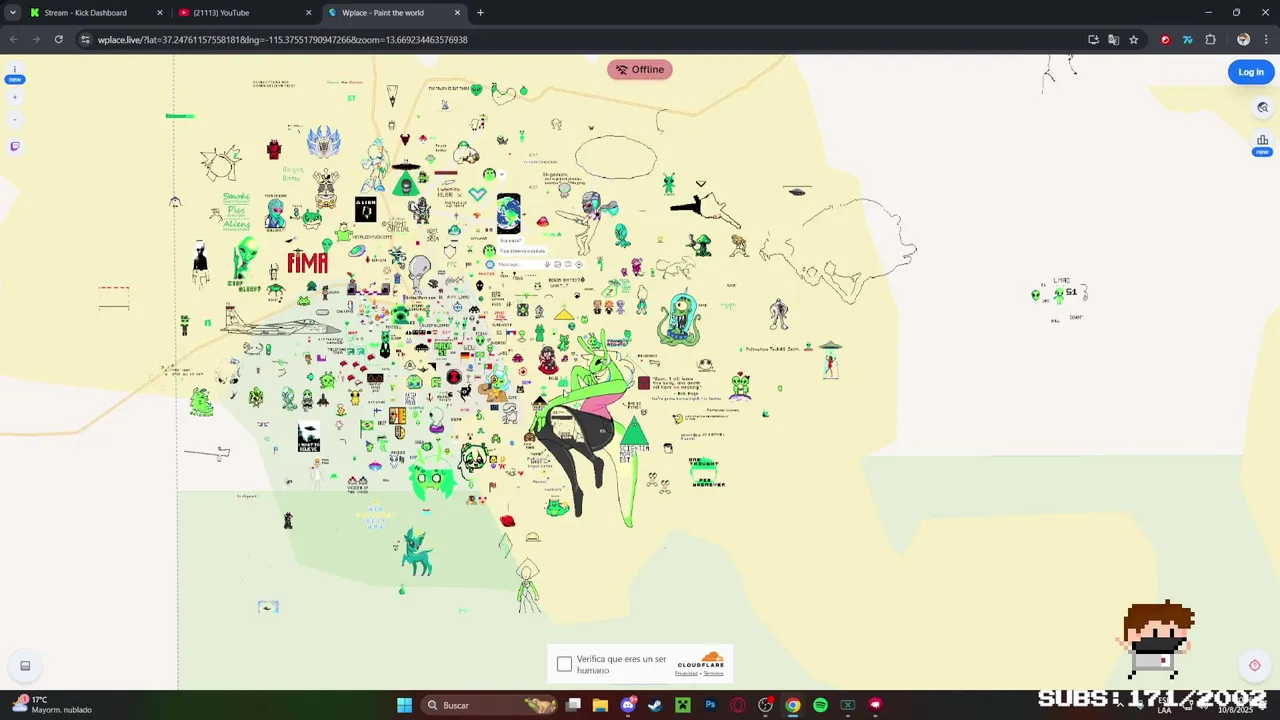Open the 7TV extension icon
1280x720 pixels.
click(x=1187, y=40)
